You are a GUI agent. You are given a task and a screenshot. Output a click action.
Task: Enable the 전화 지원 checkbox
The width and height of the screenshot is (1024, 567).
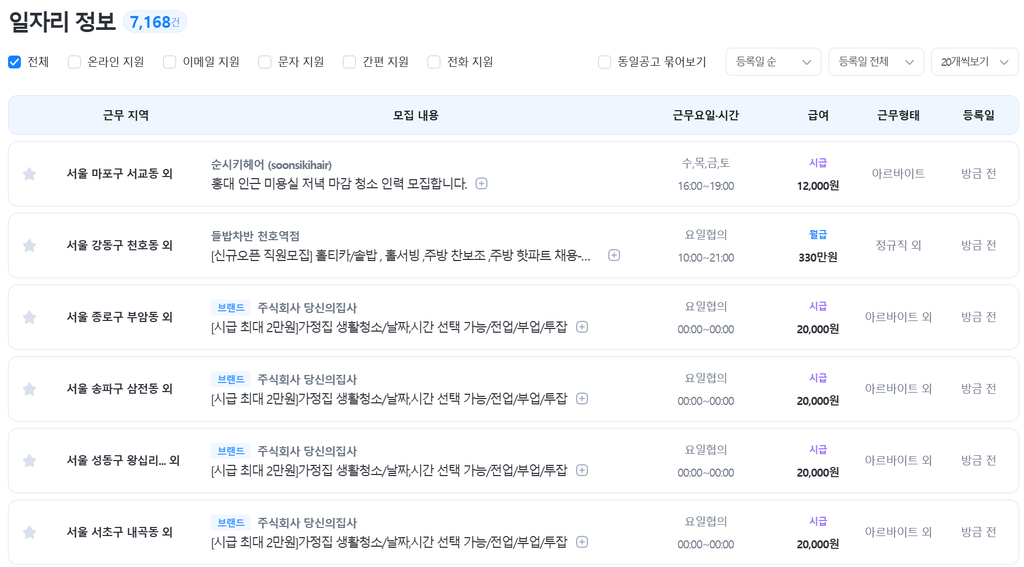[x=434, y=62]
